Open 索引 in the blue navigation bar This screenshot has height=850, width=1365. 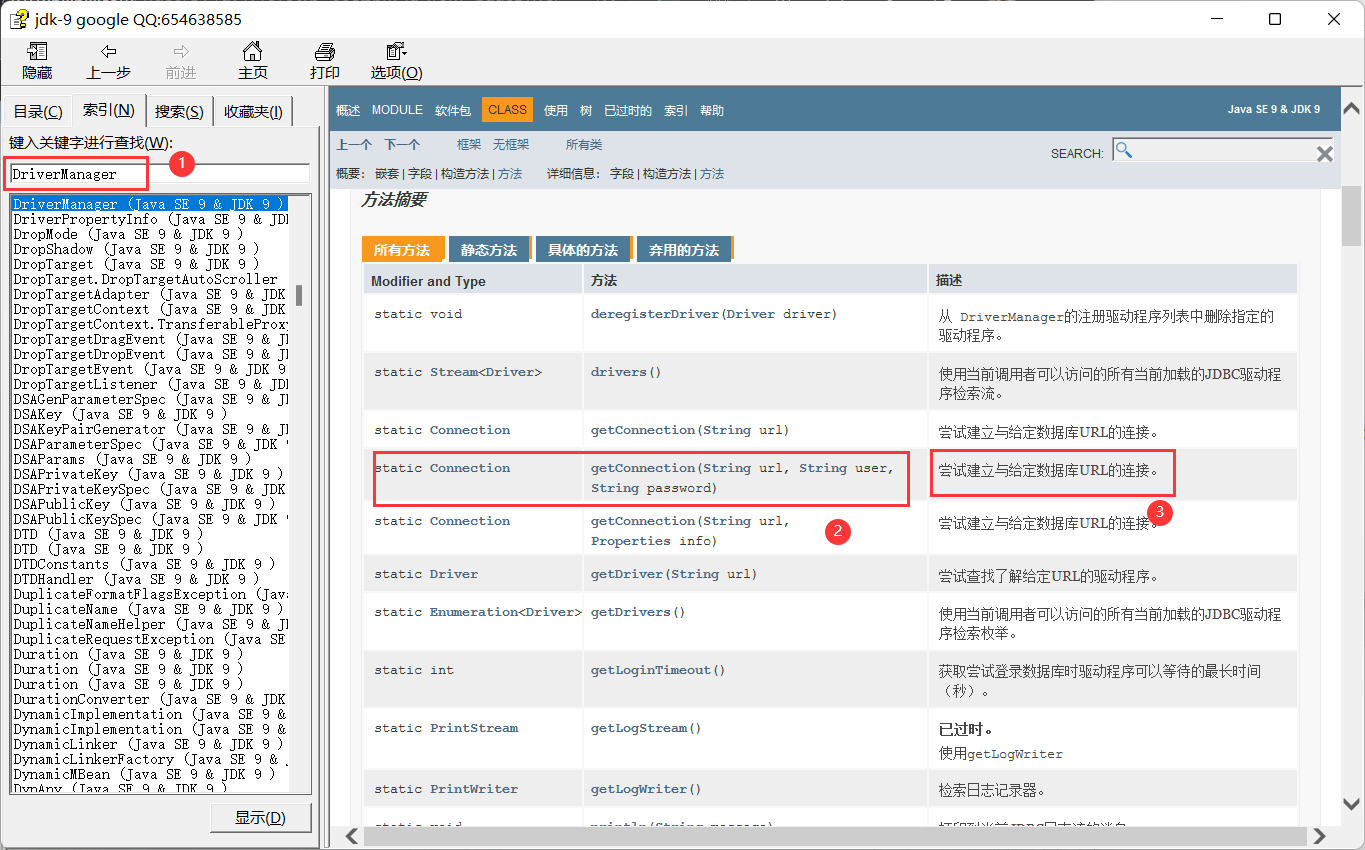pyautogui.click(x=676, y=110)
